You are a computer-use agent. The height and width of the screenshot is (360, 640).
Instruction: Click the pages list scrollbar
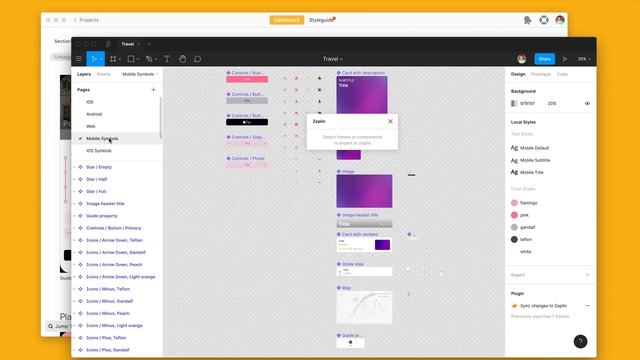point(160,118)
